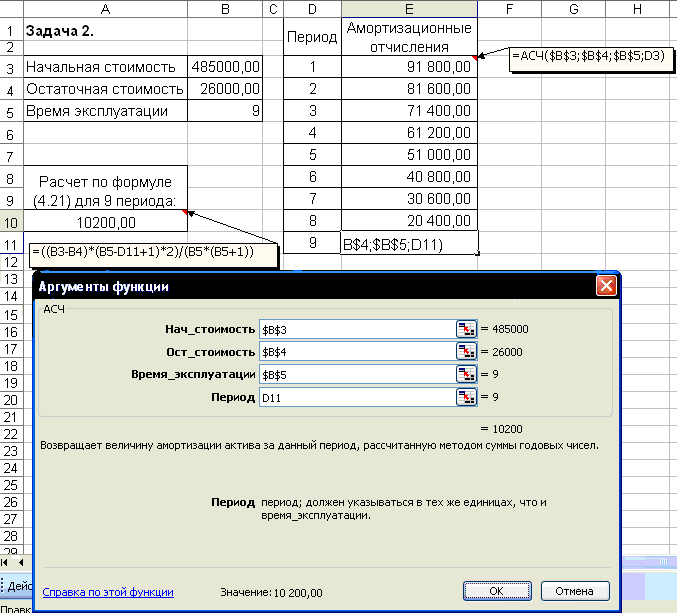Select cell containing 485000,00
The height and width of the screenshot is (613, 677).
[x=225, y=67]
